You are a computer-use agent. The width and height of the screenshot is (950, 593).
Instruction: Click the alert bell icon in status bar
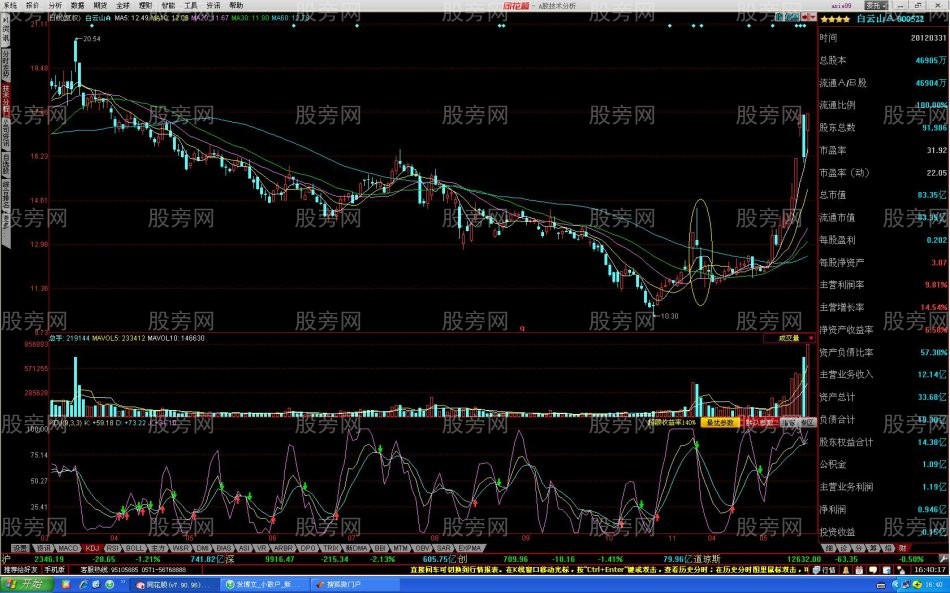pos(845,570)
